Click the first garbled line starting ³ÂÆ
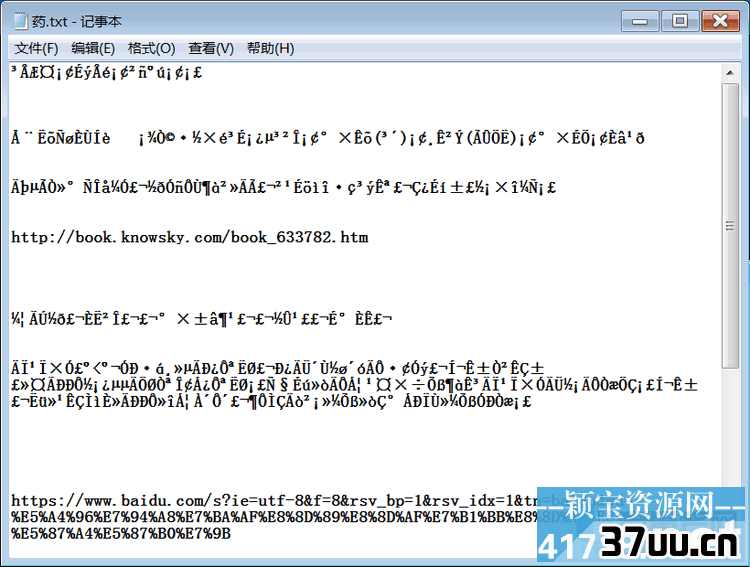The height and width of the screenshot is (567, 750). 107,73
